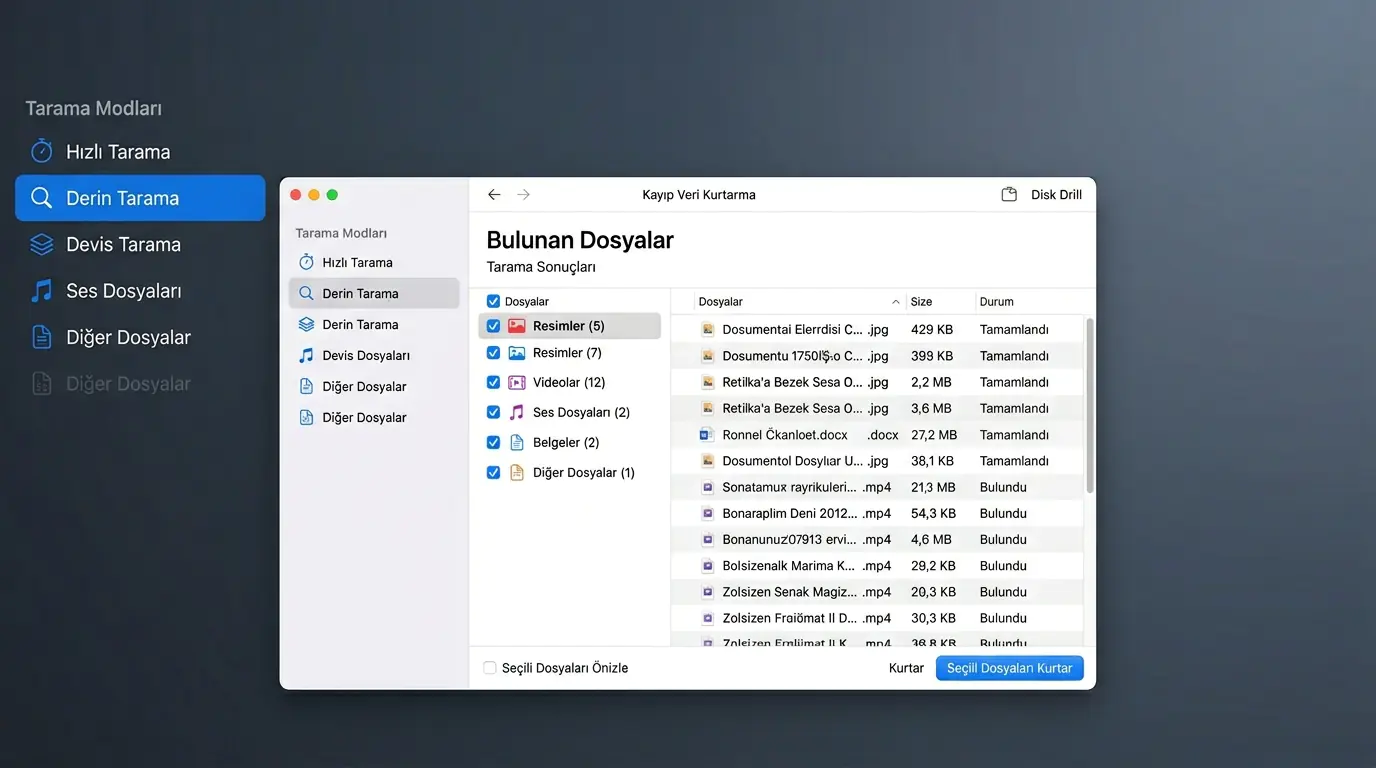Click the Word icon of Ronnel Čkanloet.docx
This screenshot has width=1376, height=768.
click(707, 435)
